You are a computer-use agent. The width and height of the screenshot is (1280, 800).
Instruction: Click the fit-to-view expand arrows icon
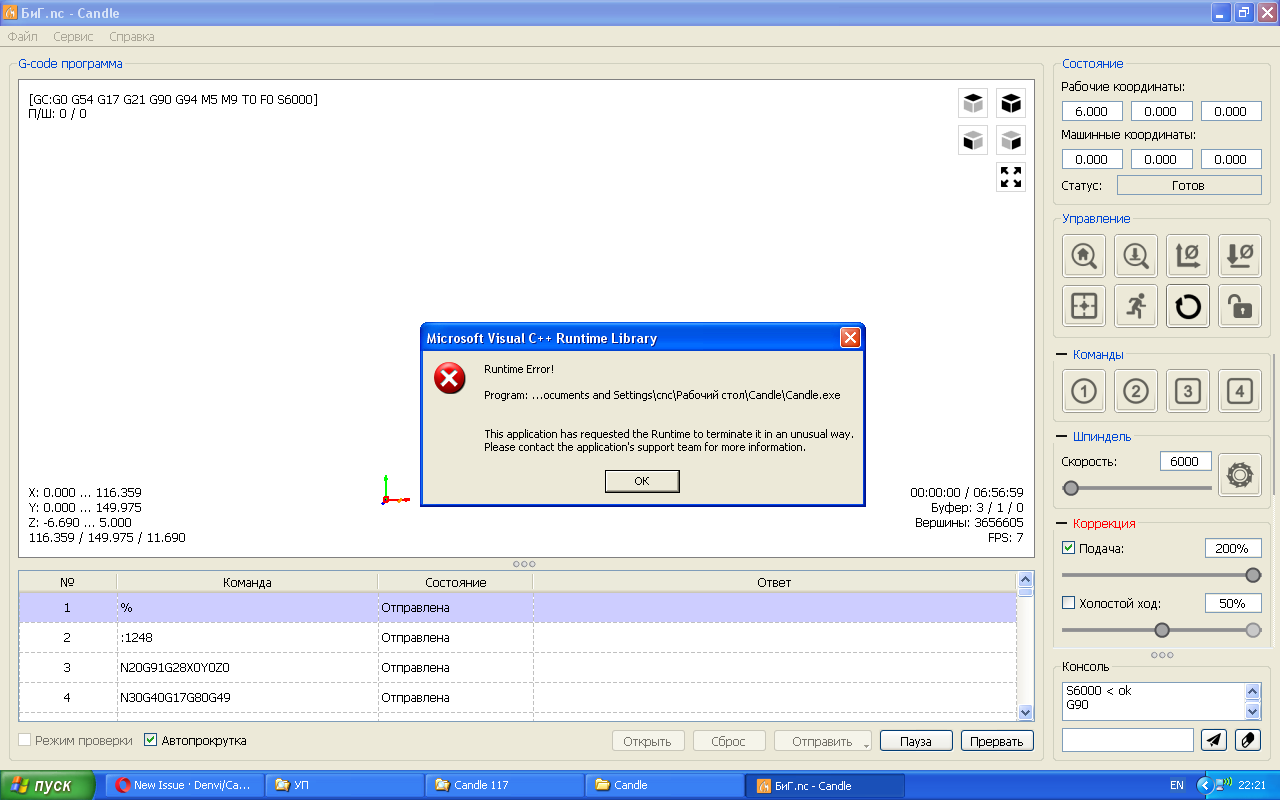tap(1011, 177)
